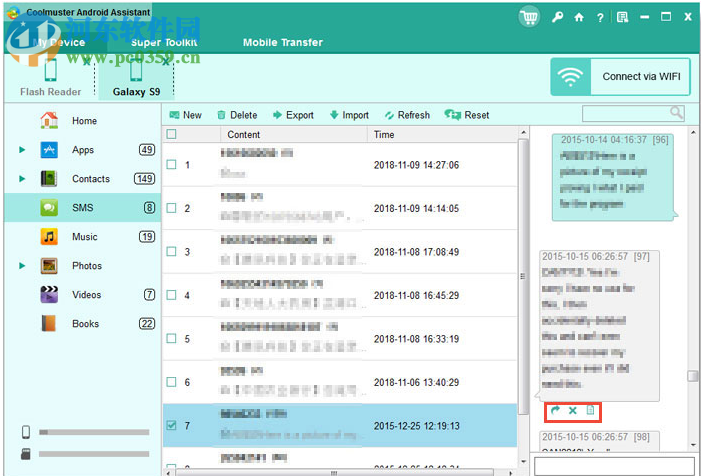Screen dimensions: 701x476
Task: Open the feedback log icon
Action: click(x=622, y=17)
